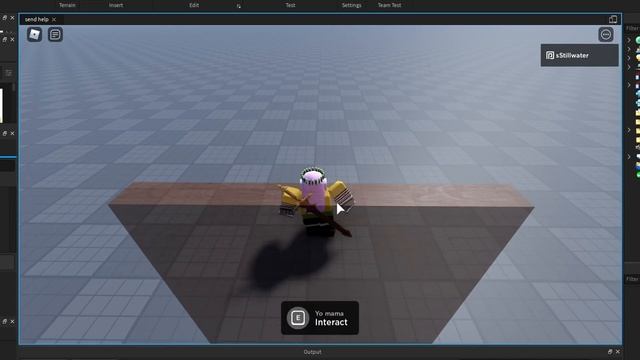Screen dimensions: 640x360
Task: Click the player character in viewport
Action: (x=315, y=202)
